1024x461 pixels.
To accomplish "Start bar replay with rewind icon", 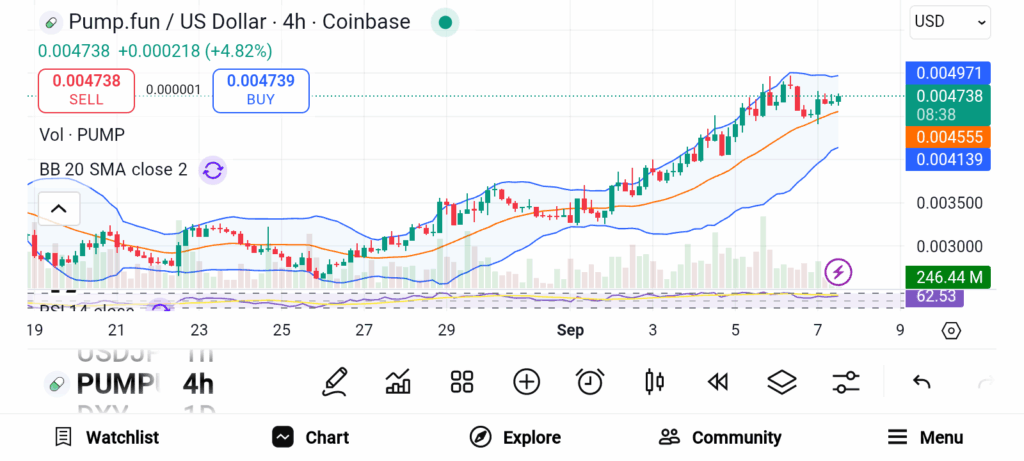I will (717, 381).
